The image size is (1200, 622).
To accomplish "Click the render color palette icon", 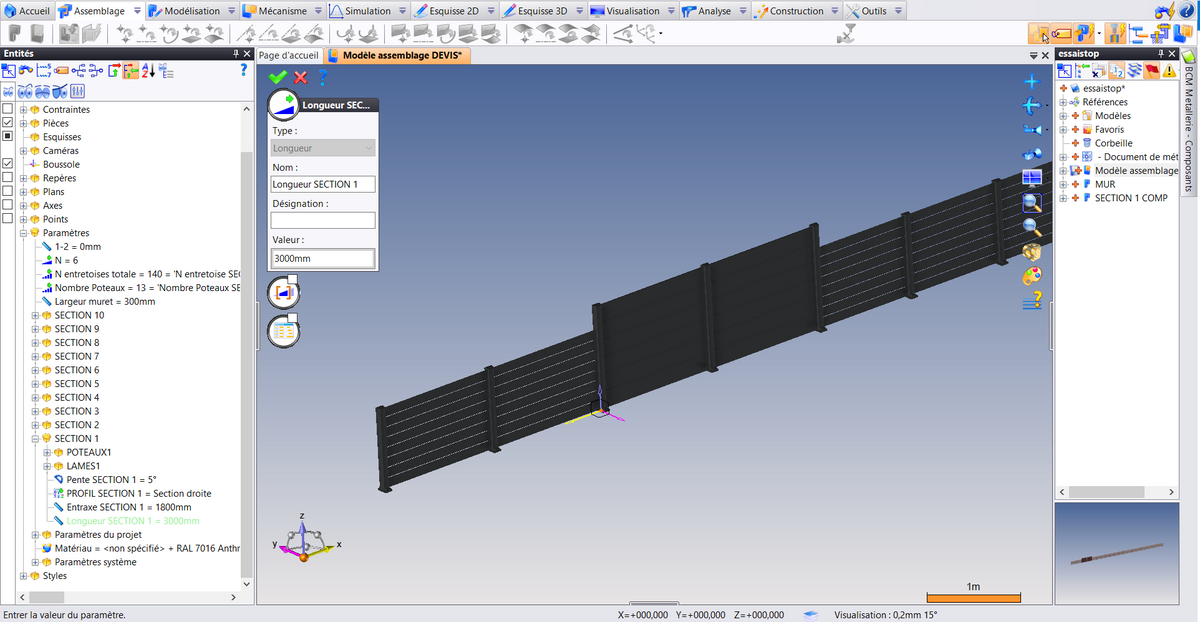I will pyautogui.click(x=1032, y=274).
